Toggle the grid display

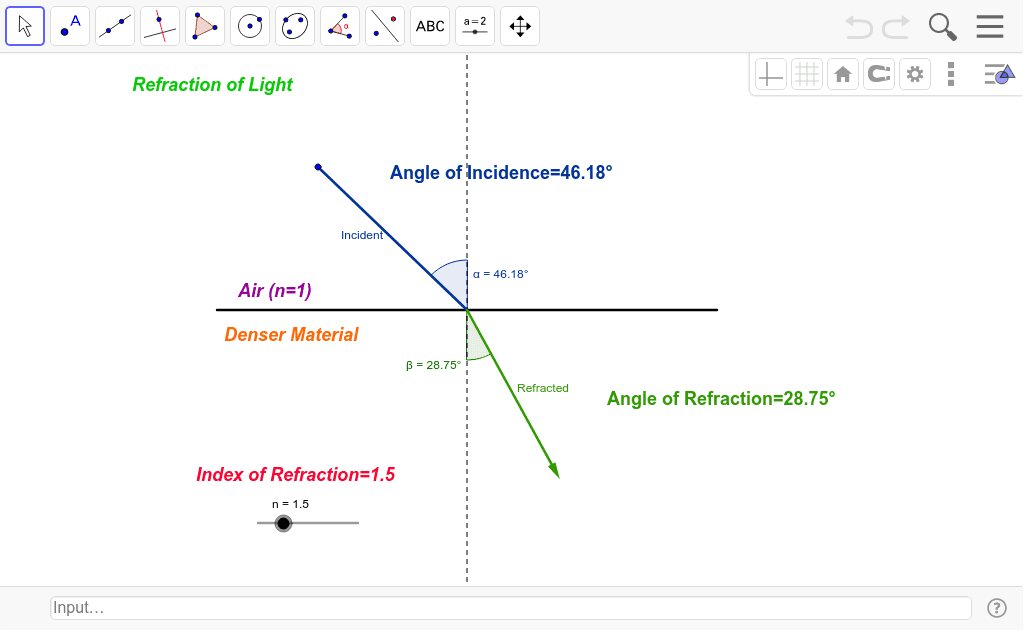[x=807, y=74]
